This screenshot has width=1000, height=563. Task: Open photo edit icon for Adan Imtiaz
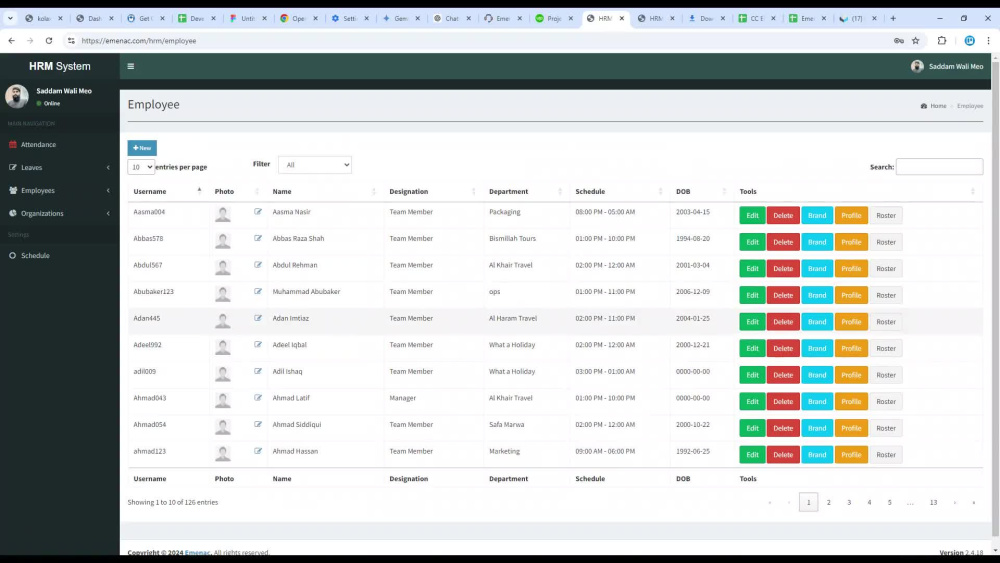pos(258,318)
